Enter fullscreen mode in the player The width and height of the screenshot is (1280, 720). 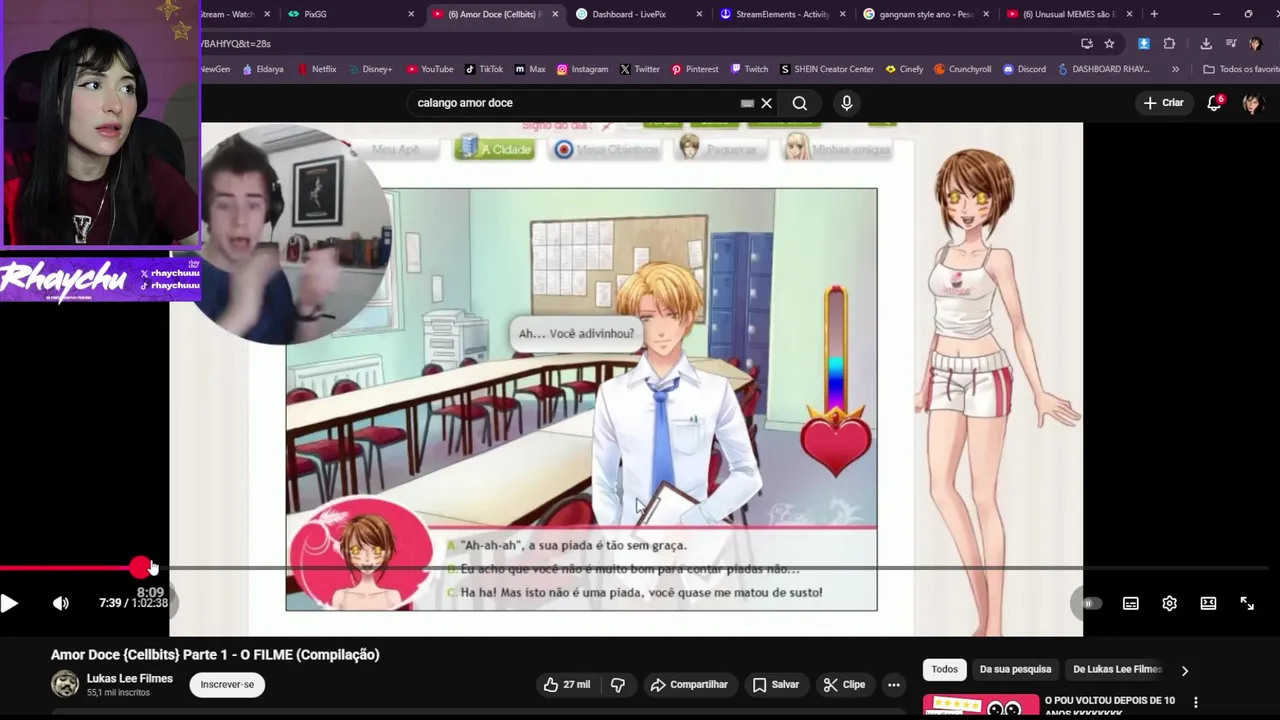(1247, 603)
